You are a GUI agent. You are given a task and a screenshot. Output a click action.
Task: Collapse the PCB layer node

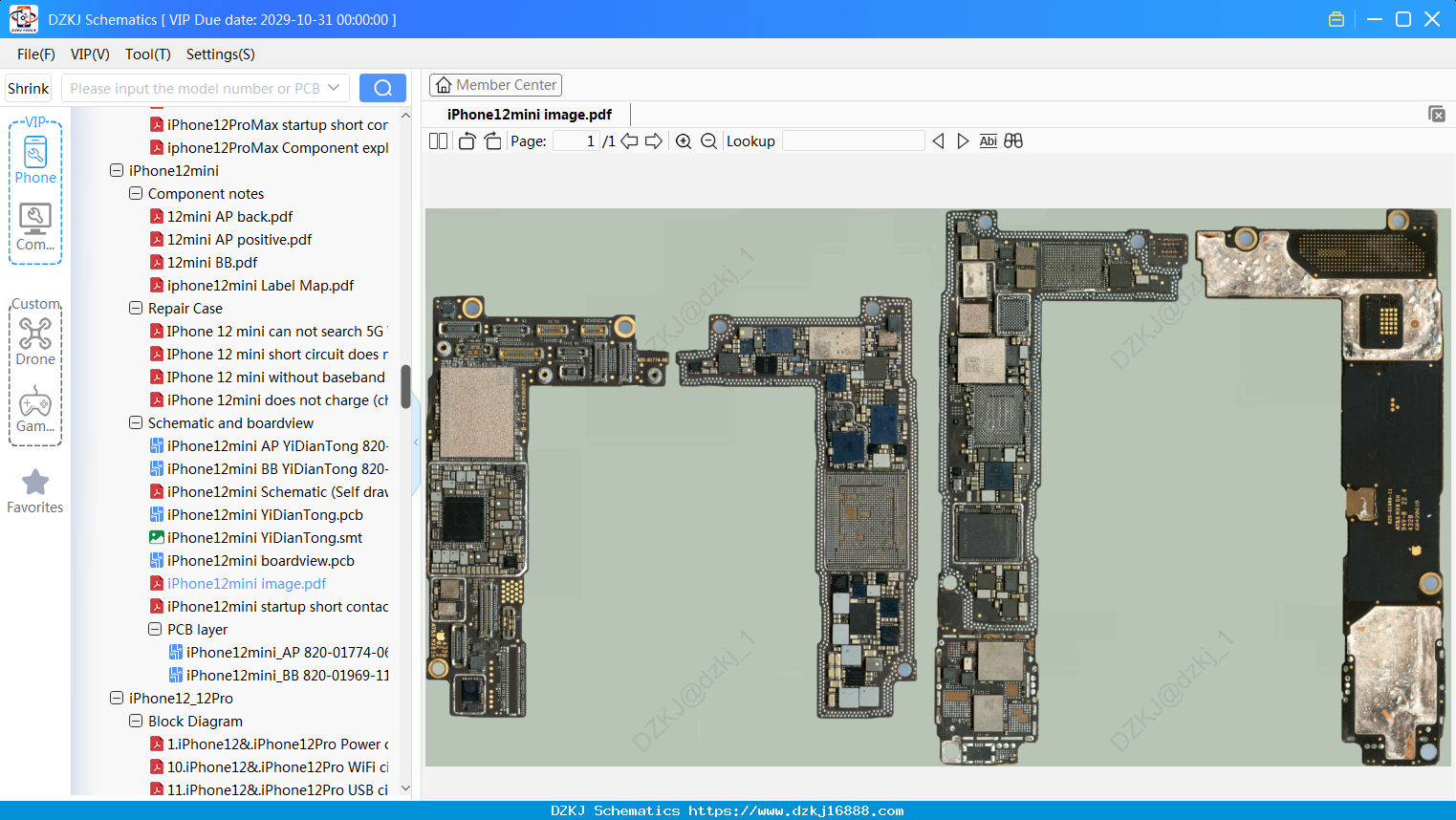click(x=155, y=629)
